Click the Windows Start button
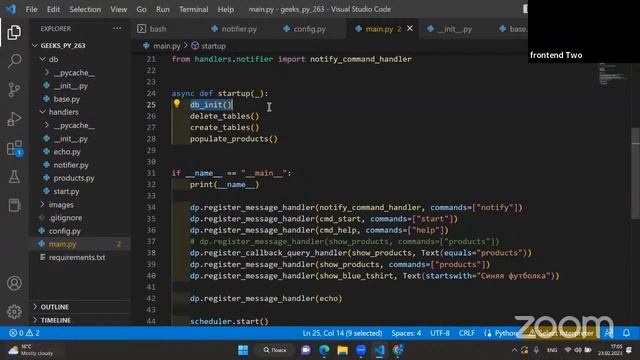This screenshot has height=360, width=640. point(243,350)
